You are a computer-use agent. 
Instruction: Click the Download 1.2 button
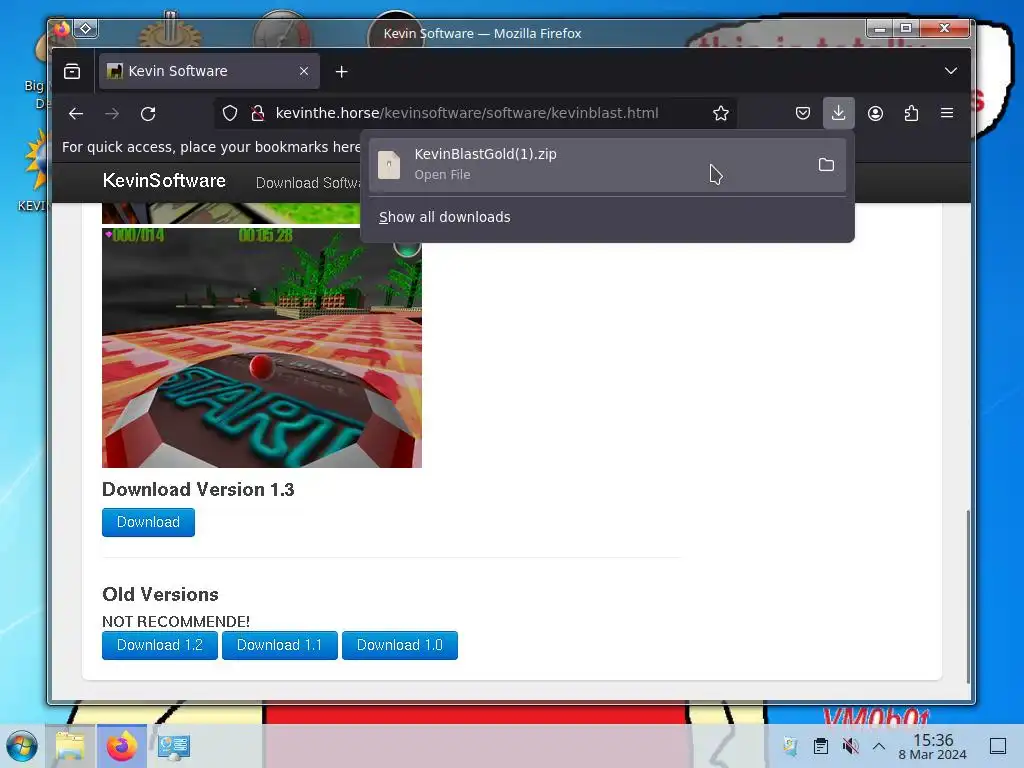click(x=160, y=645)
